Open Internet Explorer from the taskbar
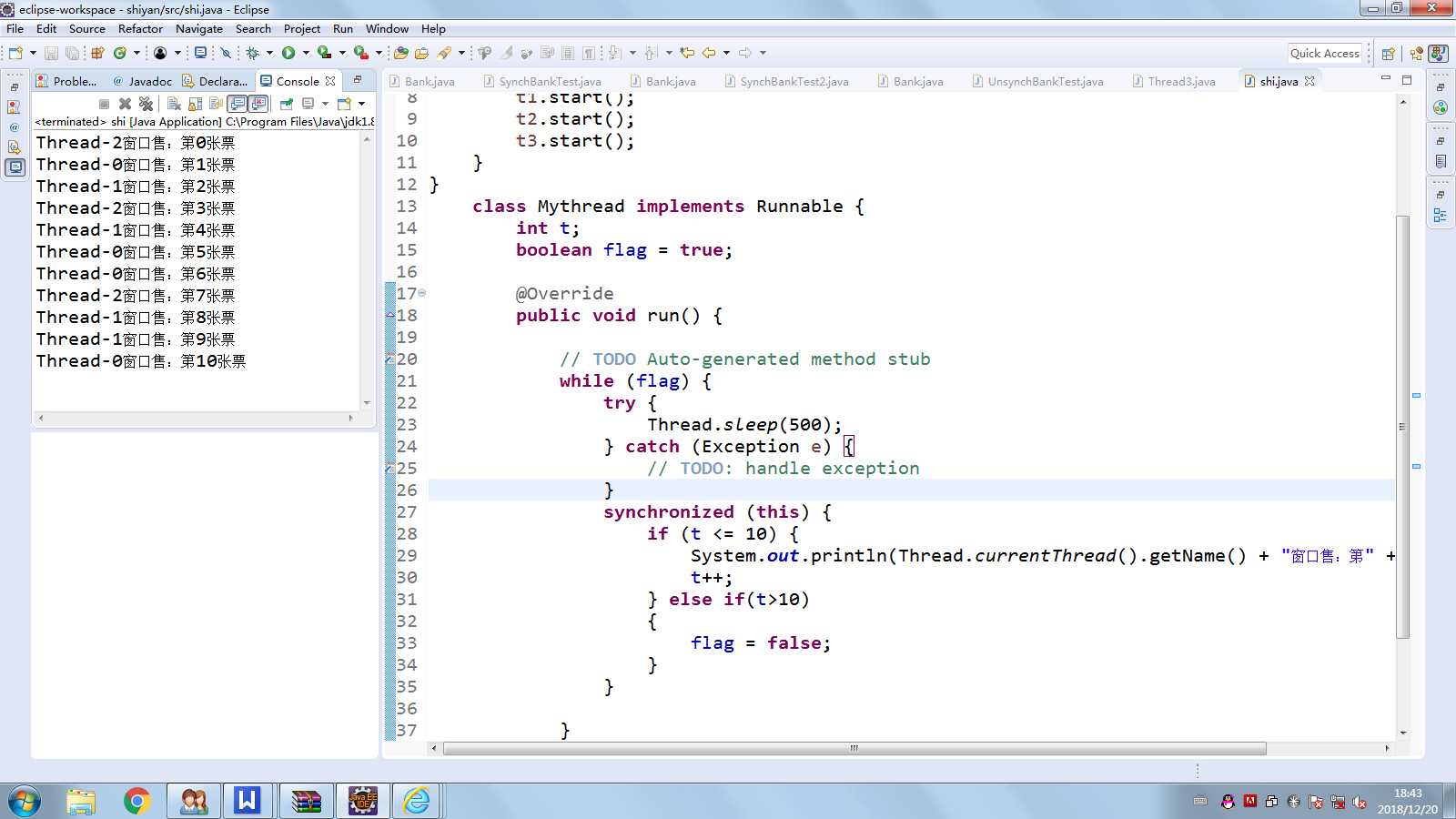The height and width of the screenshot is (819, 1456). (417, 801)
